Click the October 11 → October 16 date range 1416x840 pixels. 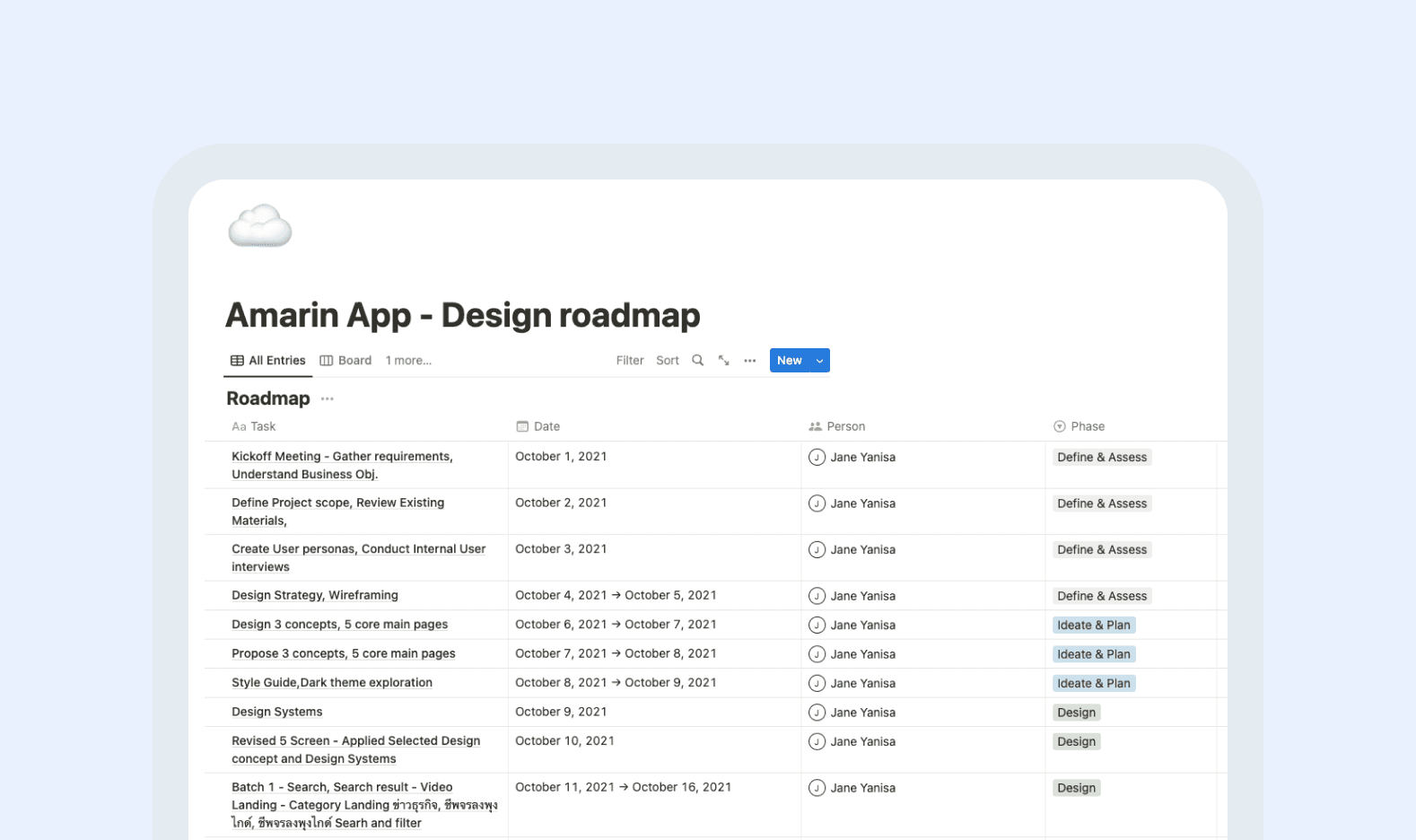click(623, 787)
